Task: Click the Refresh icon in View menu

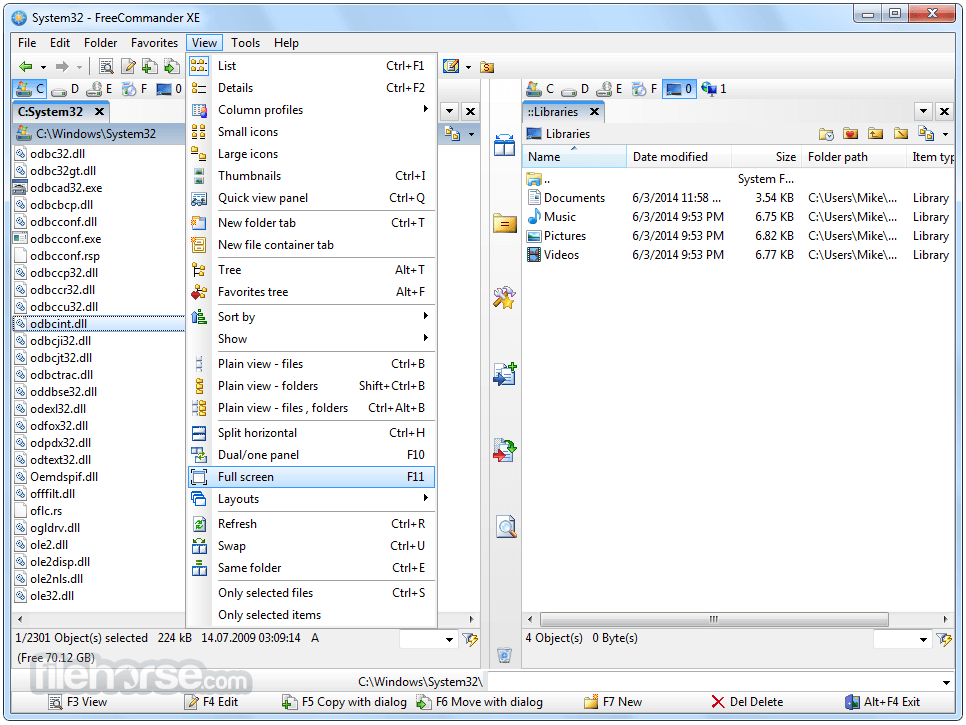Action: 199,524
